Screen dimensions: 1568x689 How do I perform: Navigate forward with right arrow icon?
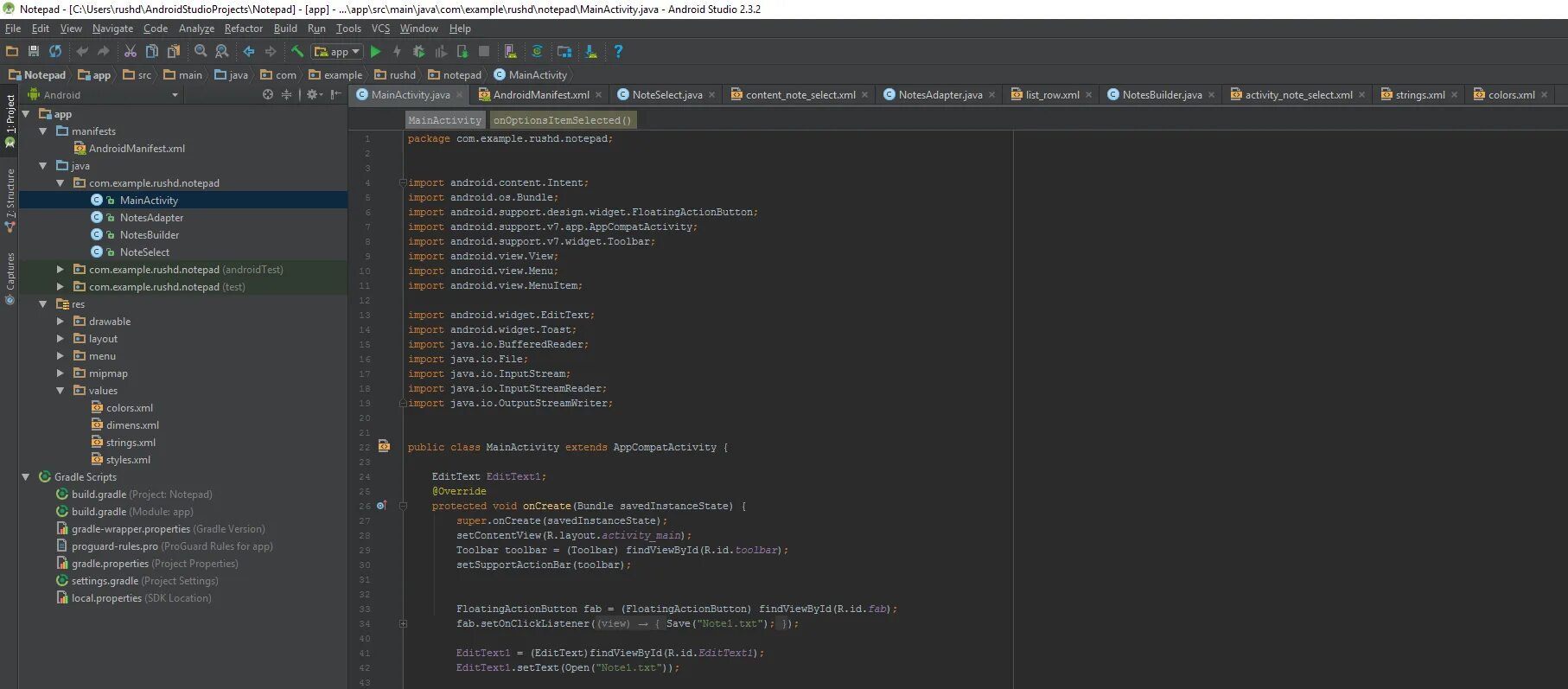[271, 52]
